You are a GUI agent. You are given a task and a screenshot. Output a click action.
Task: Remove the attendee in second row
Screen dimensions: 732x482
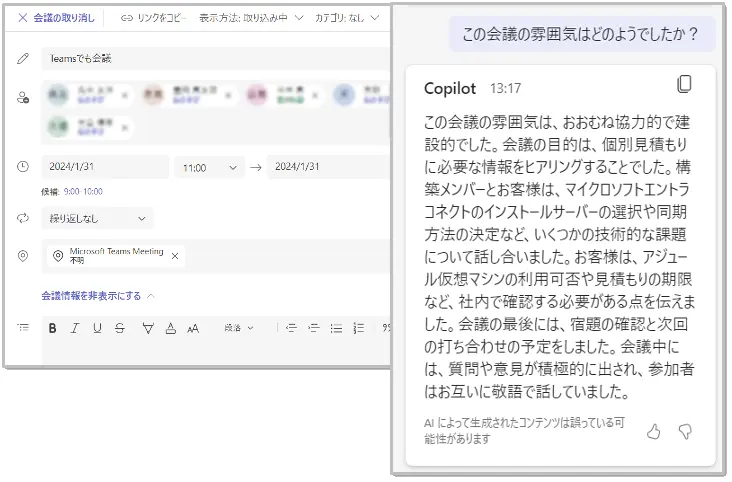click(x=125, y=127)
